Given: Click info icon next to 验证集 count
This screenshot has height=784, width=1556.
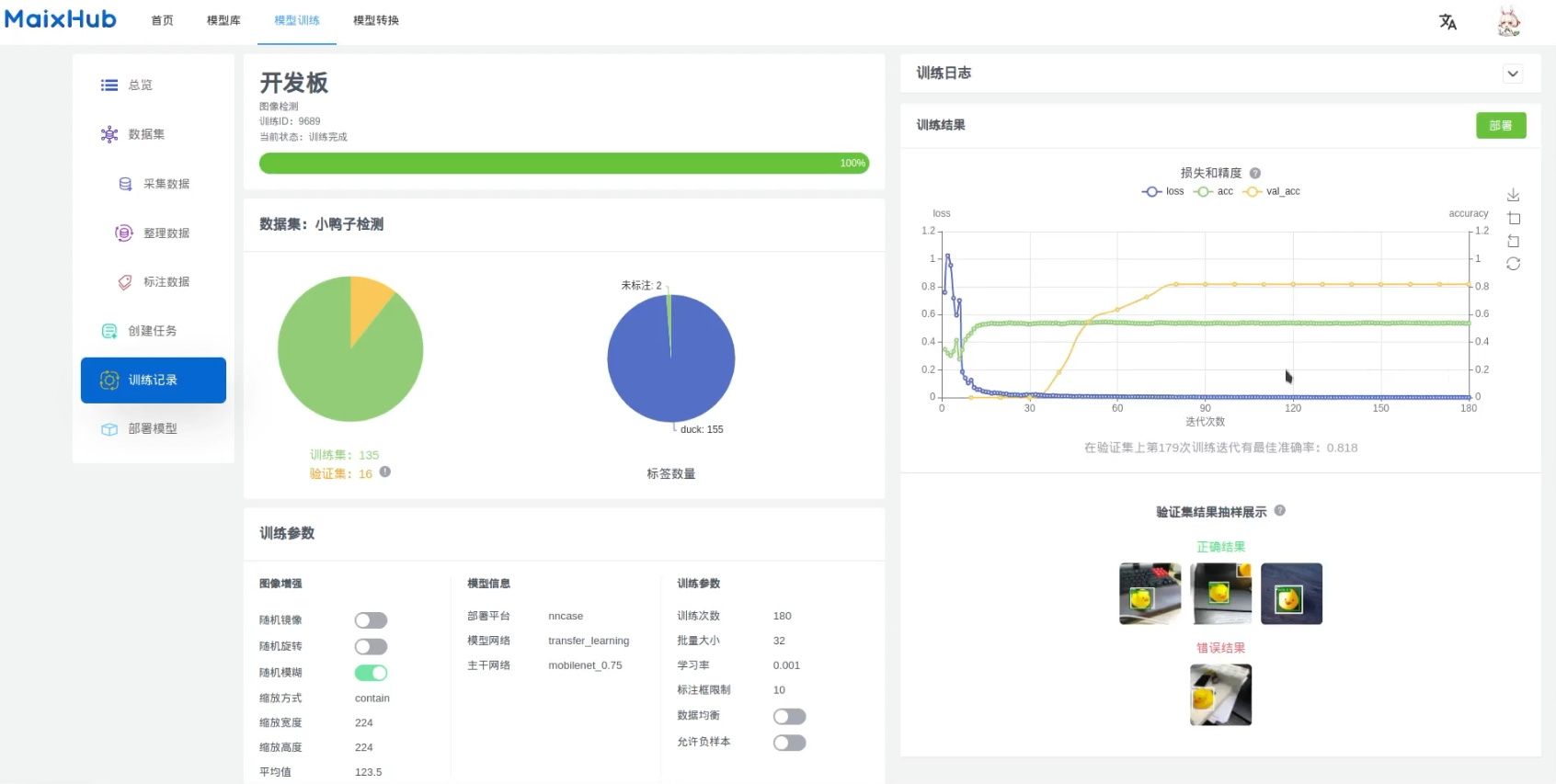Looking at the screenshot, I should coord(385,472).
